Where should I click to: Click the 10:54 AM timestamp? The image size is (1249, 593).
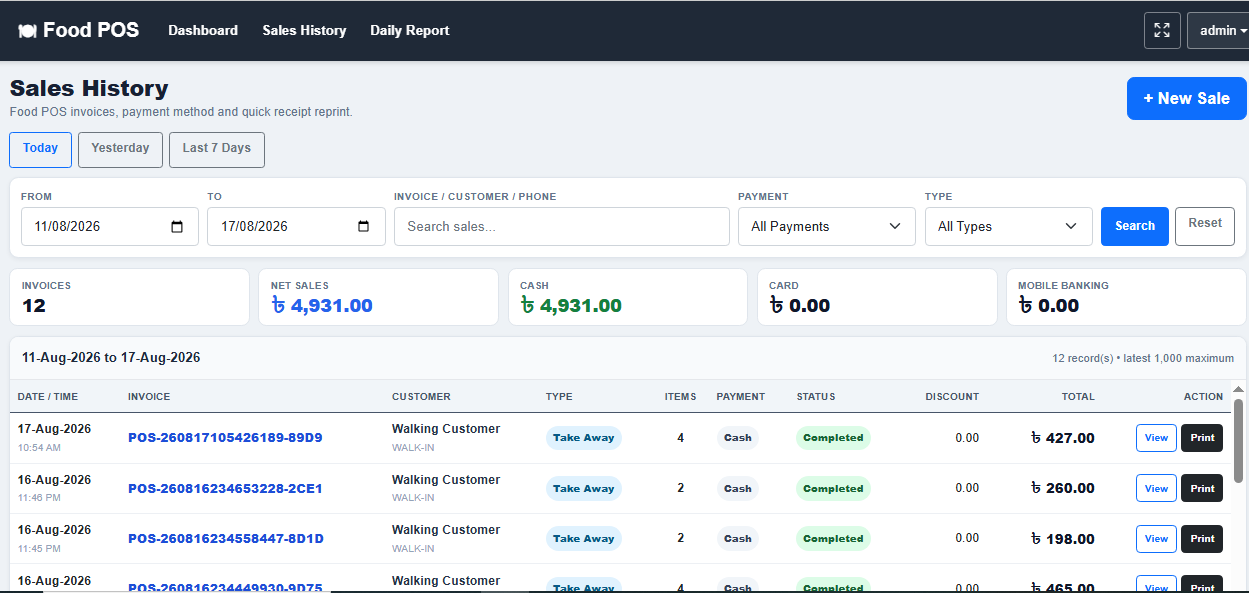click(39, 447)
